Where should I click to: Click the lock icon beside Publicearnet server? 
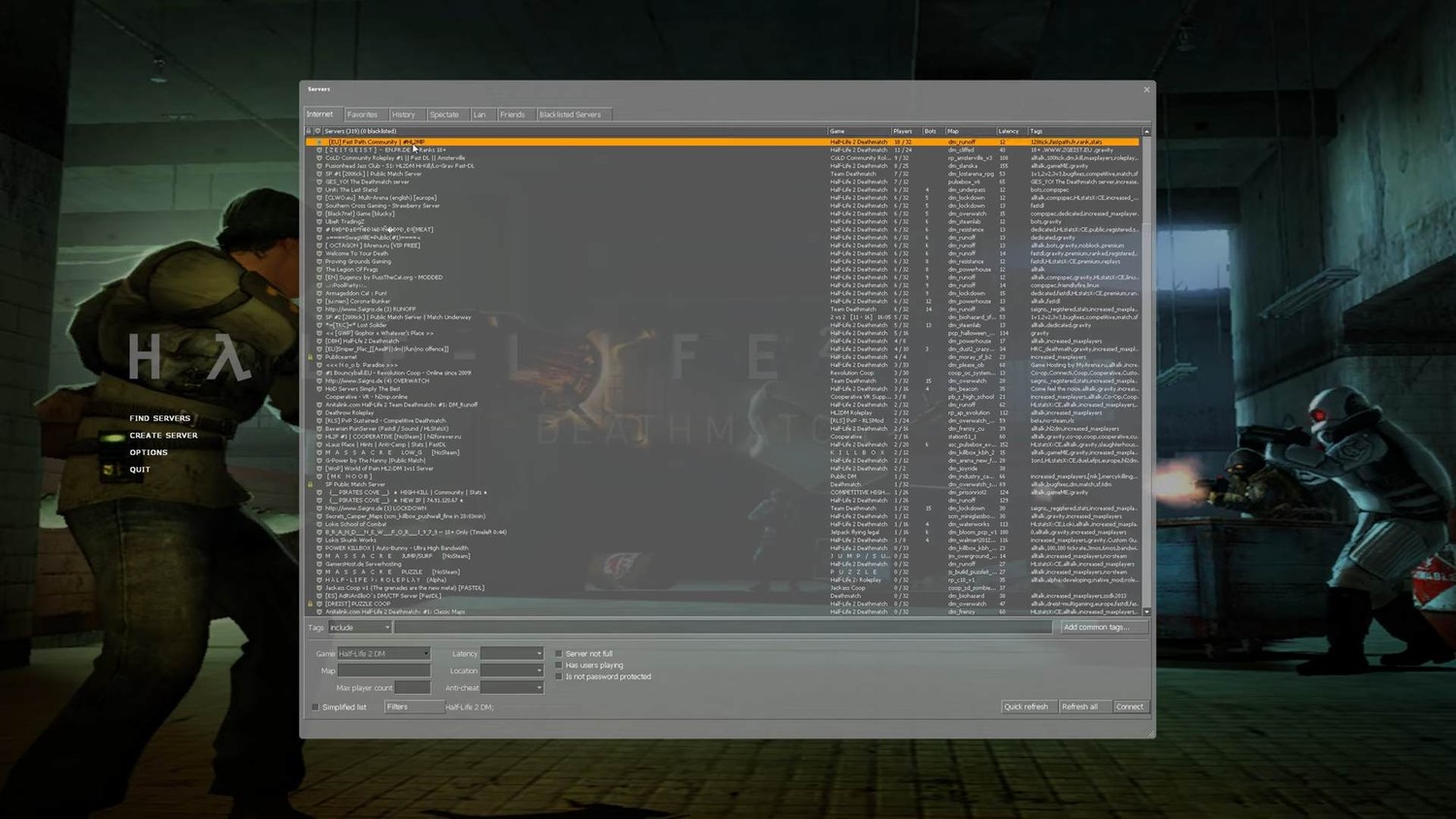tap(311, 357)
